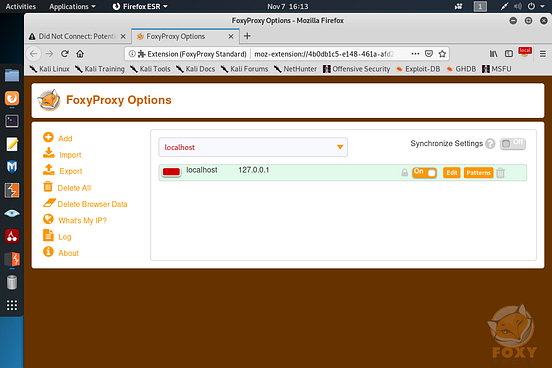
Task: Open page actions three-dot menu
Action: point(415,54)
